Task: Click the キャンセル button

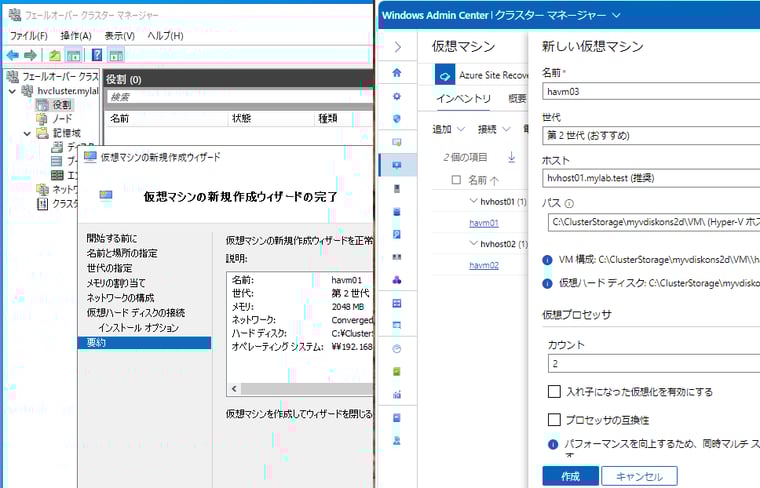Action: [639, 476]
